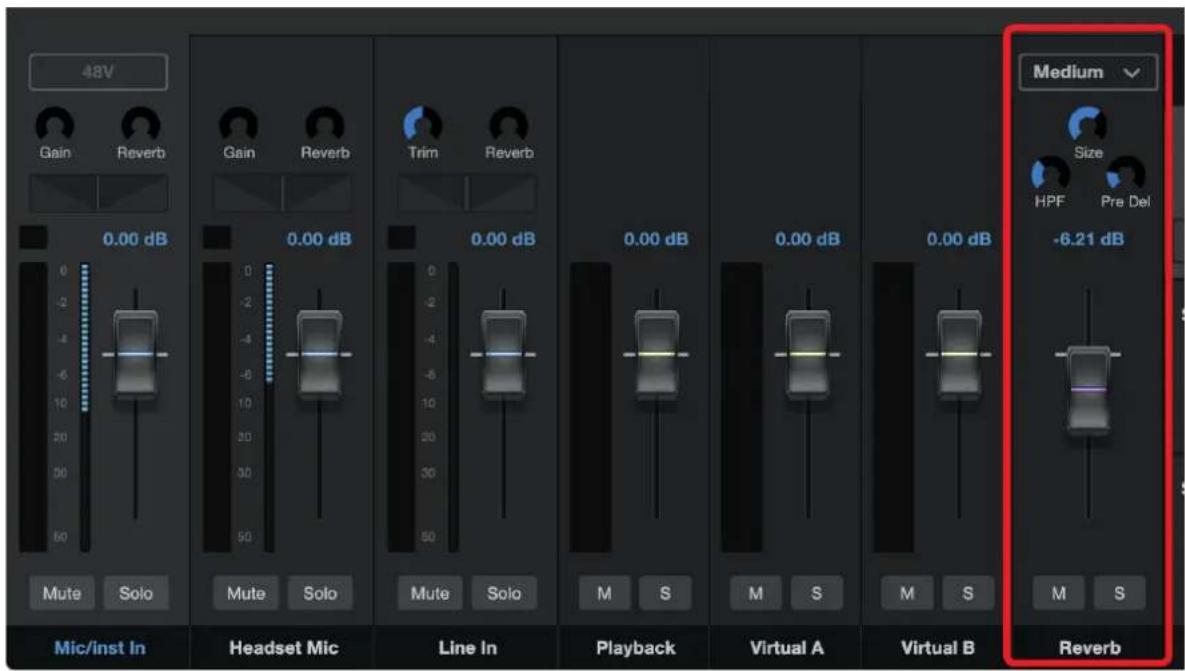Mute the Virtual A channel
The height and width of the screenshot is (671, 1185).
tap(756, 593)
